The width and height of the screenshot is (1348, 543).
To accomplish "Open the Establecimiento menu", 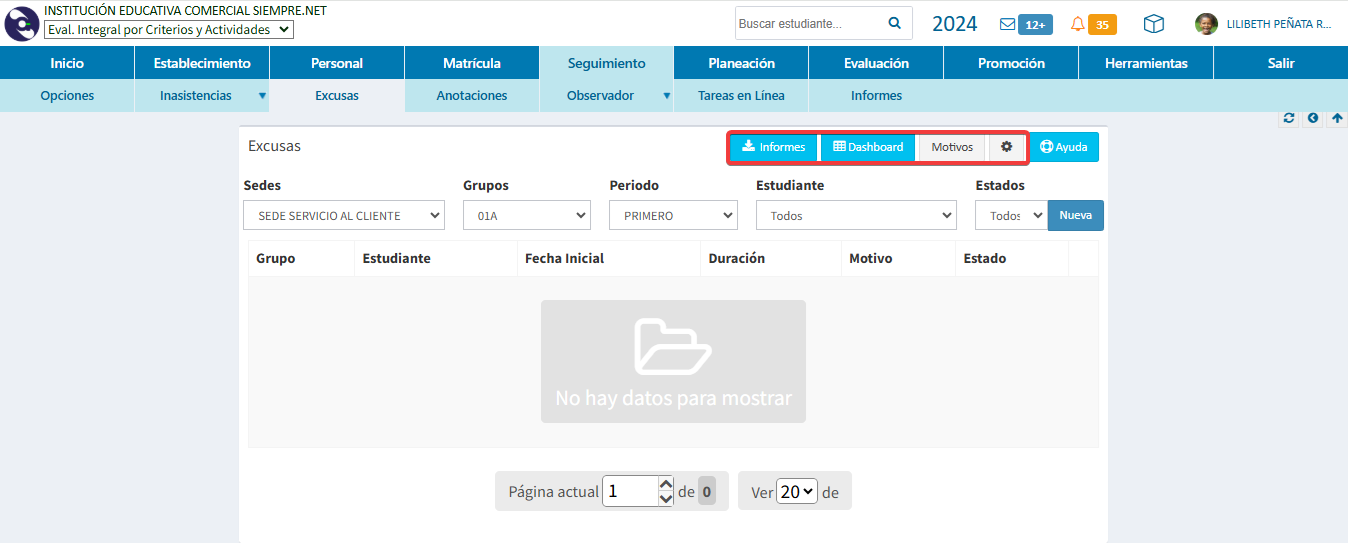I will point(202,63).
